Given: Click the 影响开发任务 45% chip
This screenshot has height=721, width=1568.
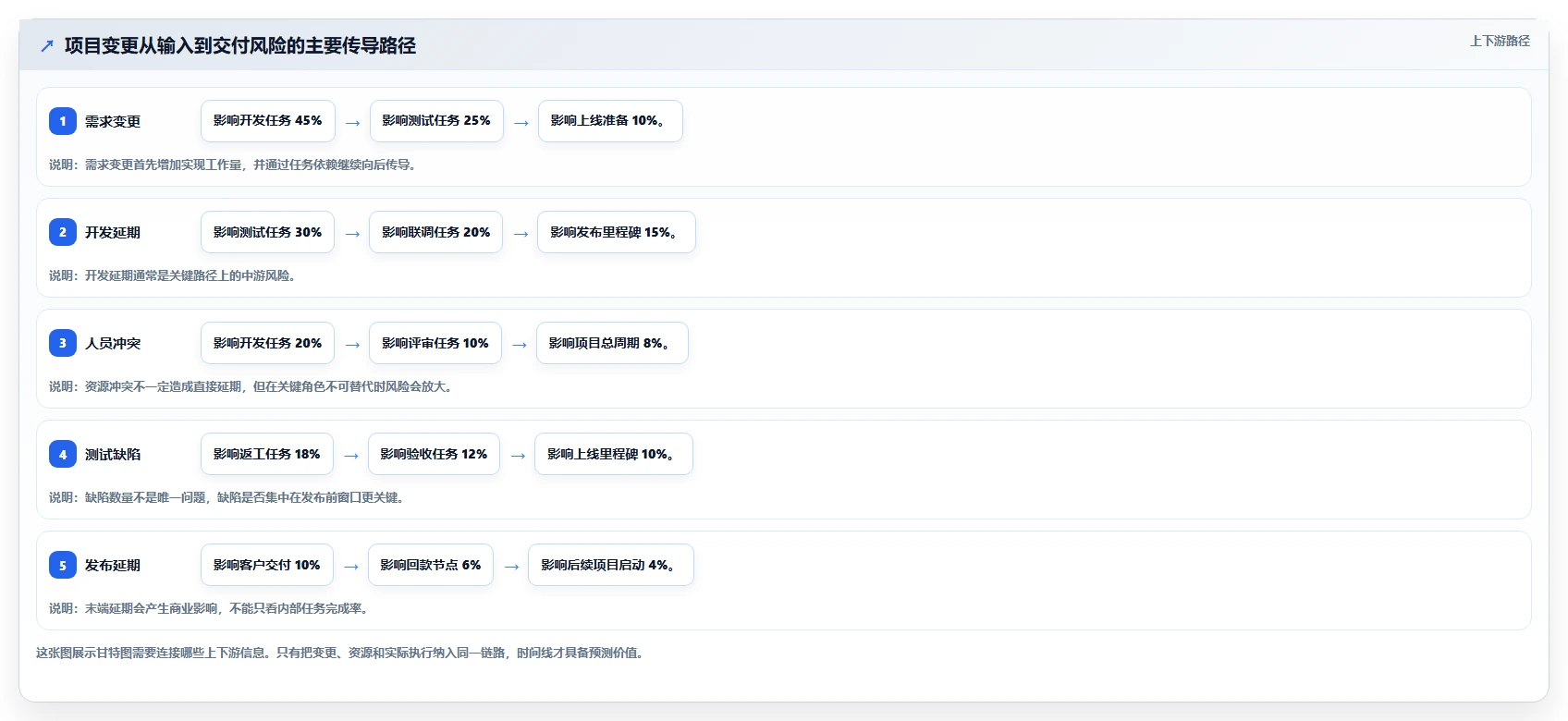Looking at the screenshot, I should click(268, 121).
